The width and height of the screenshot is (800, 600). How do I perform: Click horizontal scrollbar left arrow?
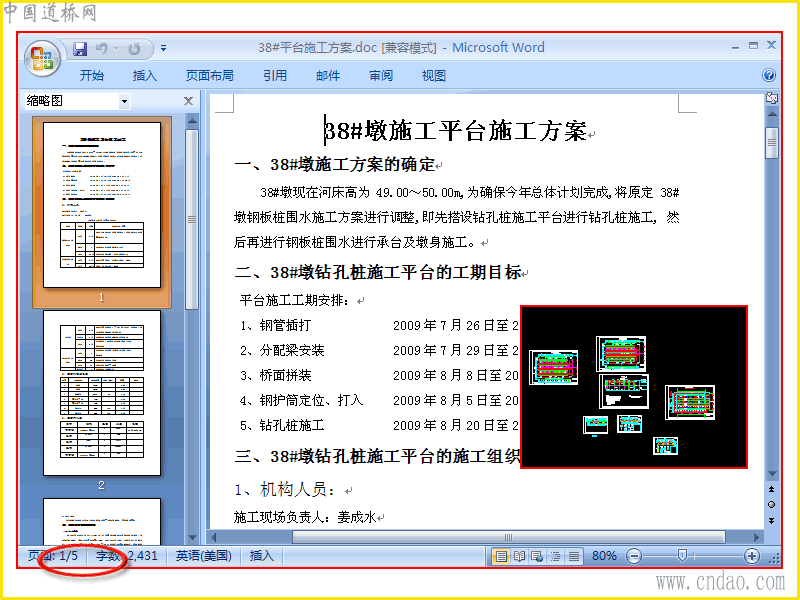pyautogui.click(x=214, y=537)
